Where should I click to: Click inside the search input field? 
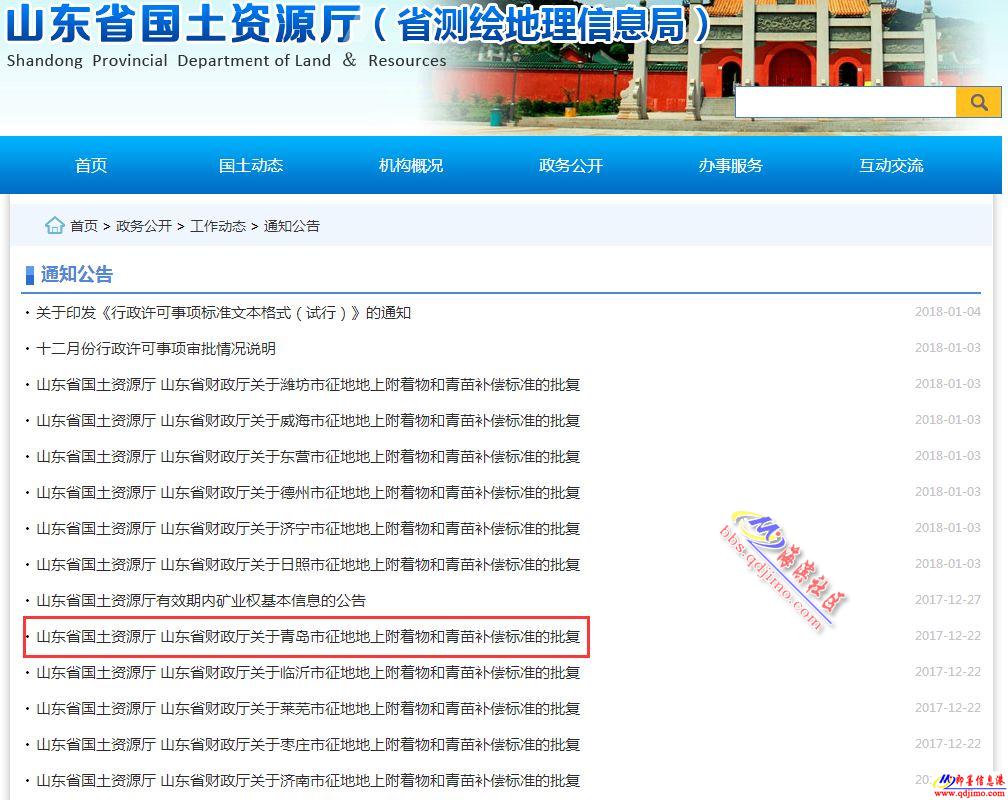click(x=845, y=102)
